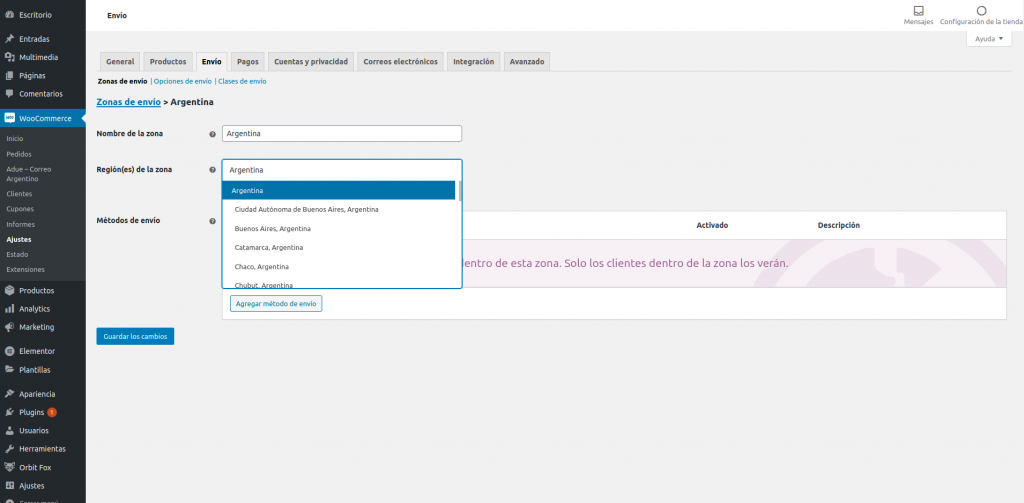This screenshot has width=1024, height=503.
Task: Open the Mensajes inbox icon
Action: point(918,10)
